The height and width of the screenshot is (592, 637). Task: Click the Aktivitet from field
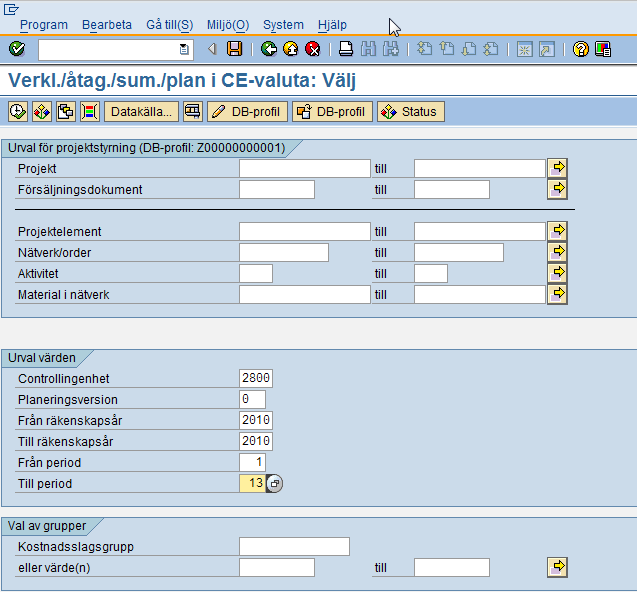tap(256, 273)
